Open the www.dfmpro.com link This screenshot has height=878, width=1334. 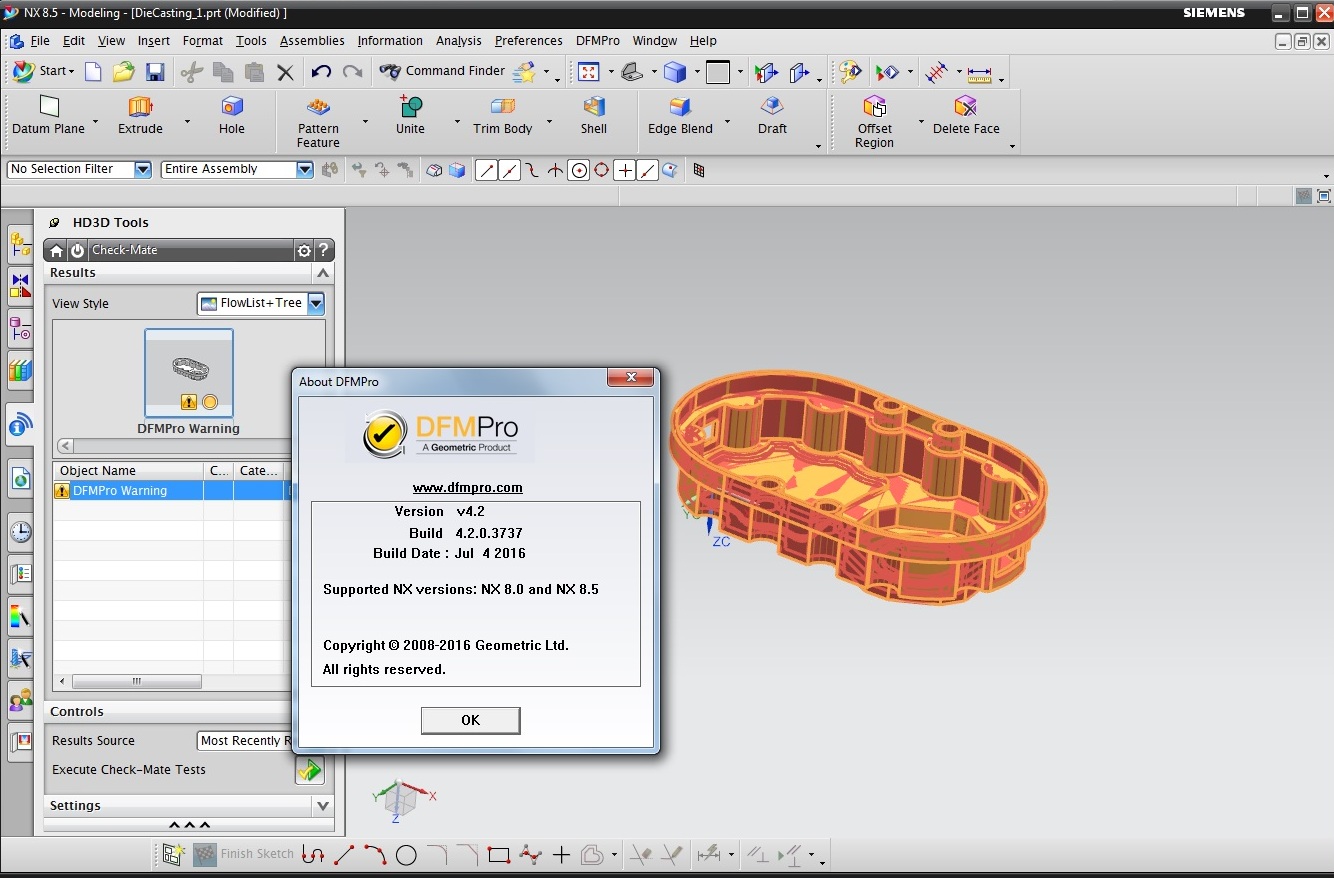pyautogui.click(x=468, y=488)
